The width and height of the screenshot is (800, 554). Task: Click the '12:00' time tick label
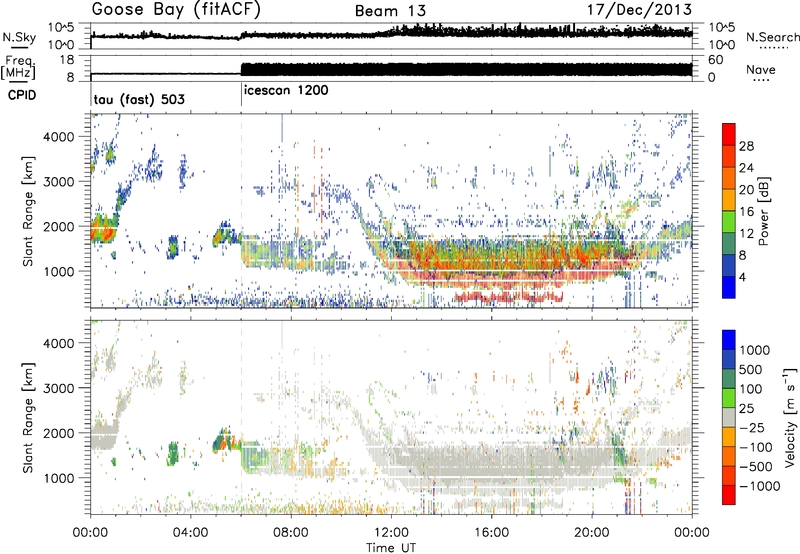[391, 533]
